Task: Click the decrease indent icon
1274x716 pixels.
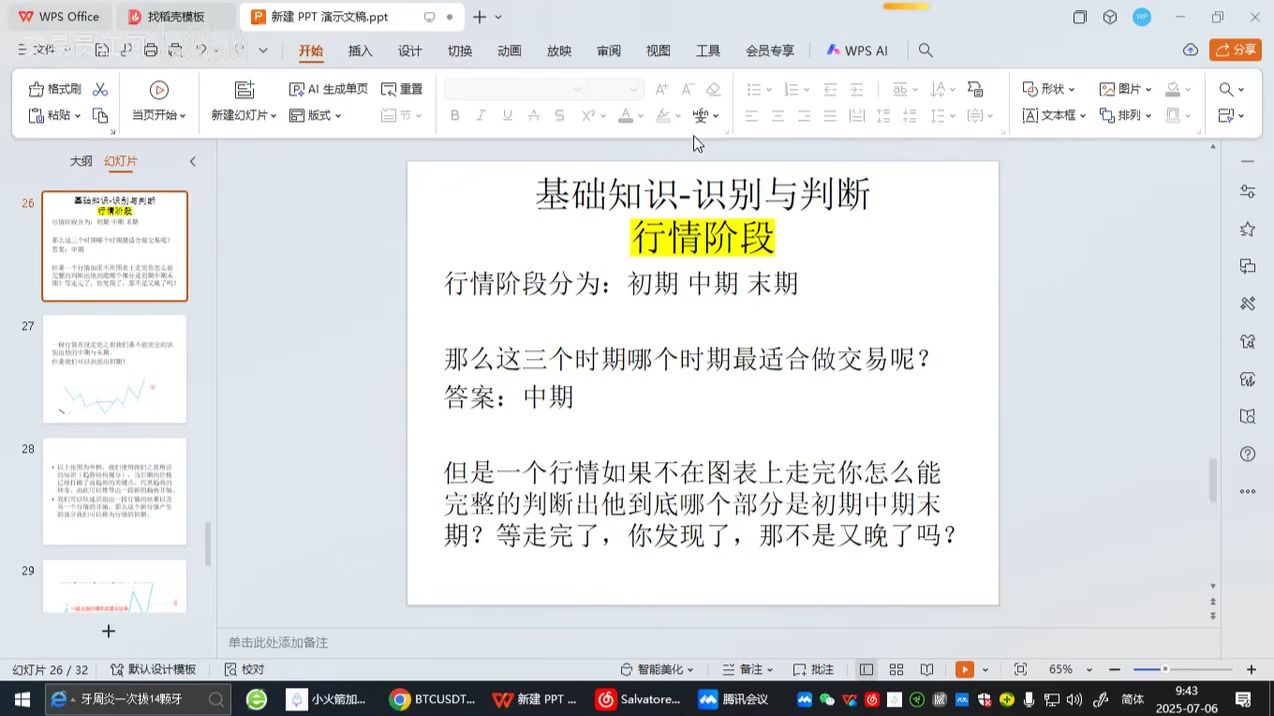Action: 830,89
